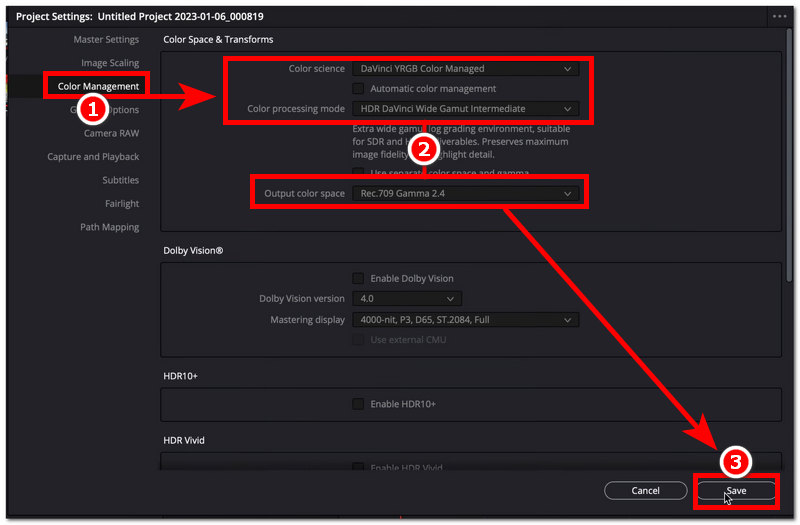800x525 pixels.
Task: Click the Color Space & Transforms heading
Action: [218, 39]
